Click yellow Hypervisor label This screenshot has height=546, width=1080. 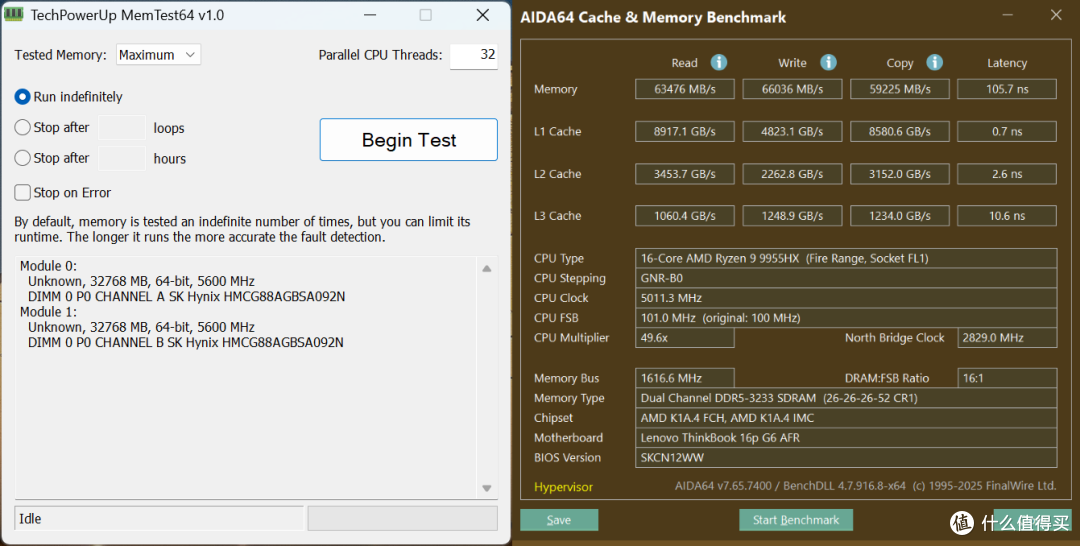click(563, 487)
